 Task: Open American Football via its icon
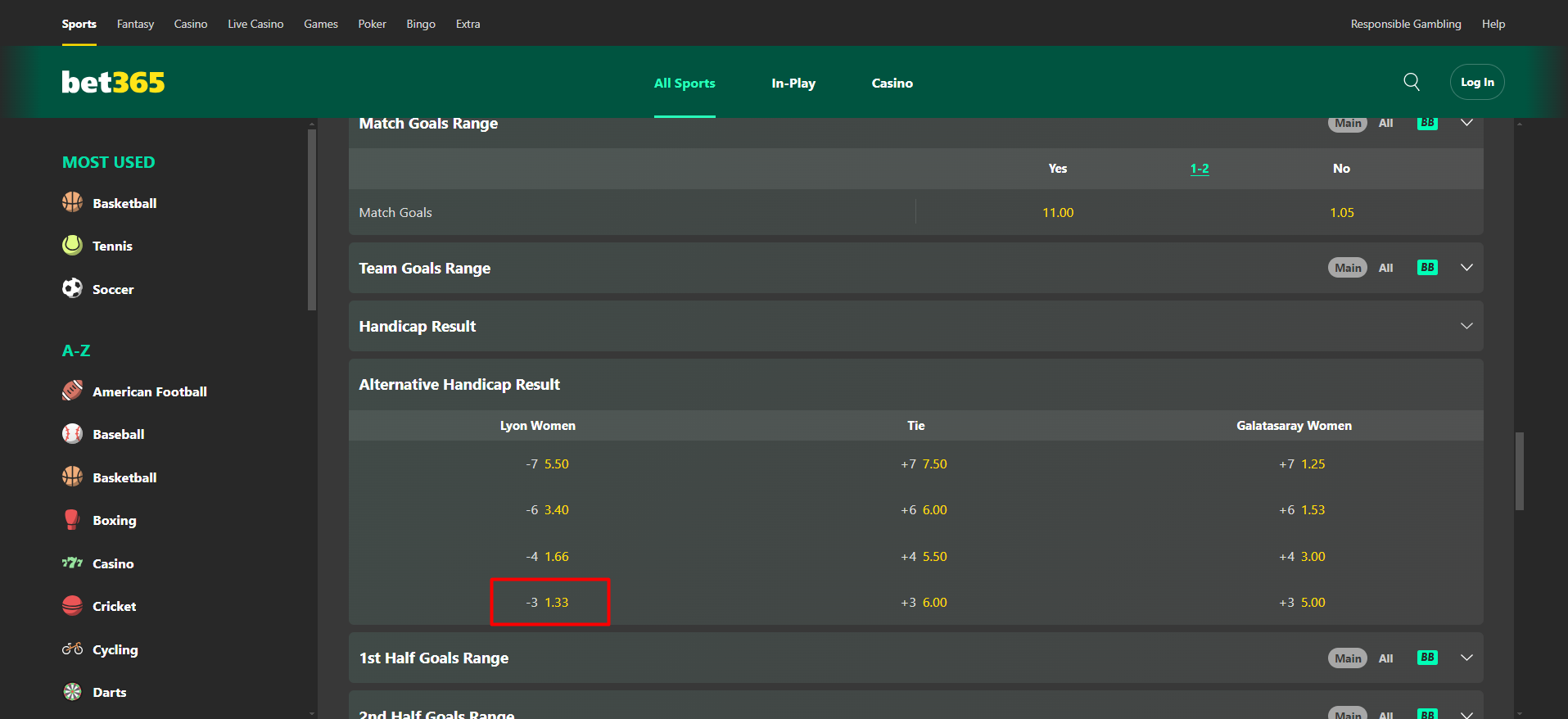click(72, 391)
